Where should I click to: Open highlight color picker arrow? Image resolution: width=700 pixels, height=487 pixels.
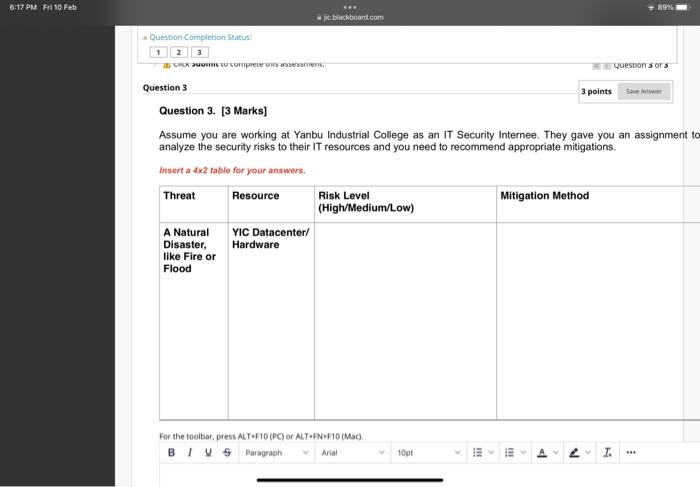click(x=588, y=452)
